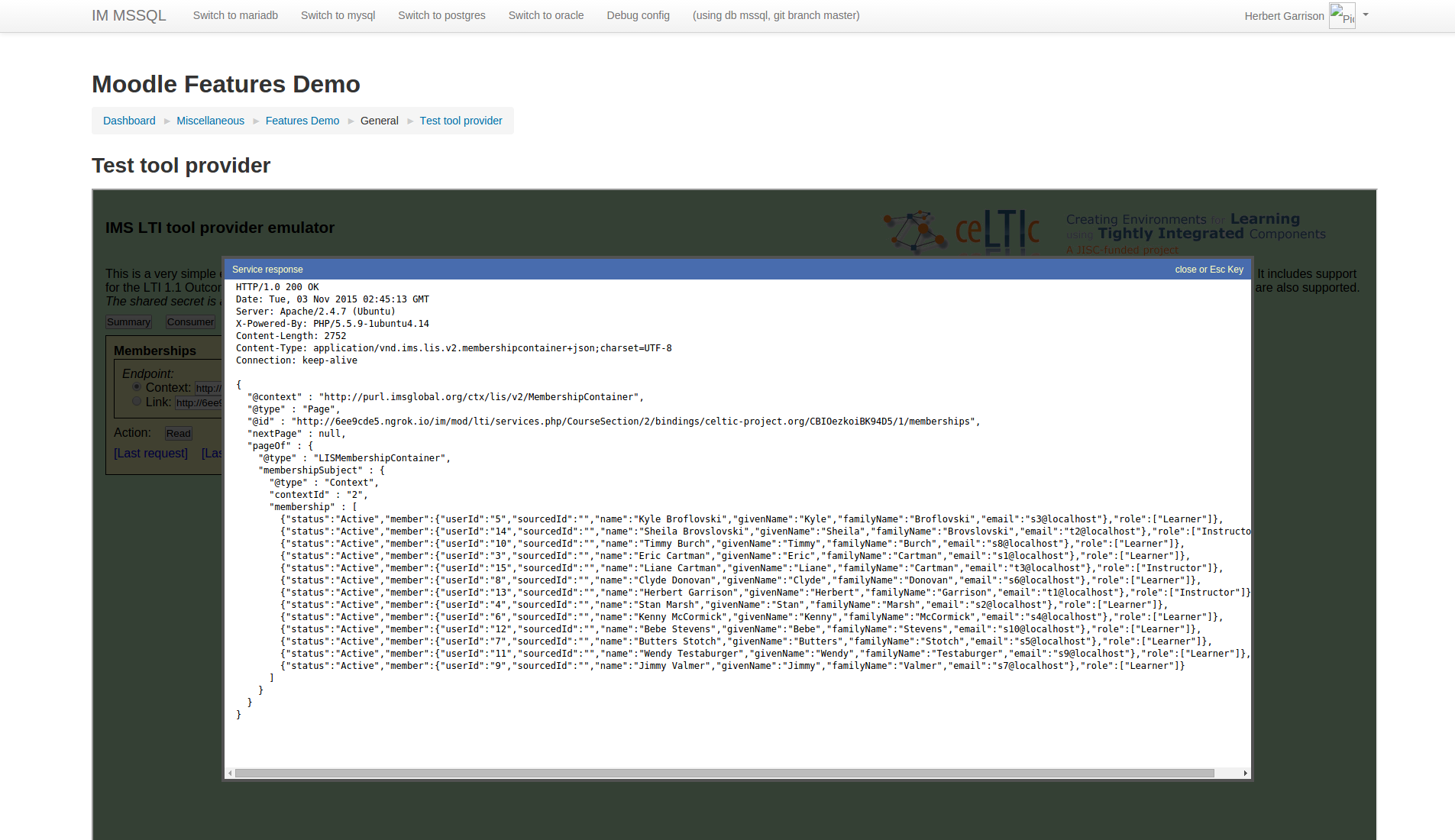The height and width of the screenshot is (840, 1455).
Task: Go to Dashboard breadcrumb
Action: coord(129,121)
